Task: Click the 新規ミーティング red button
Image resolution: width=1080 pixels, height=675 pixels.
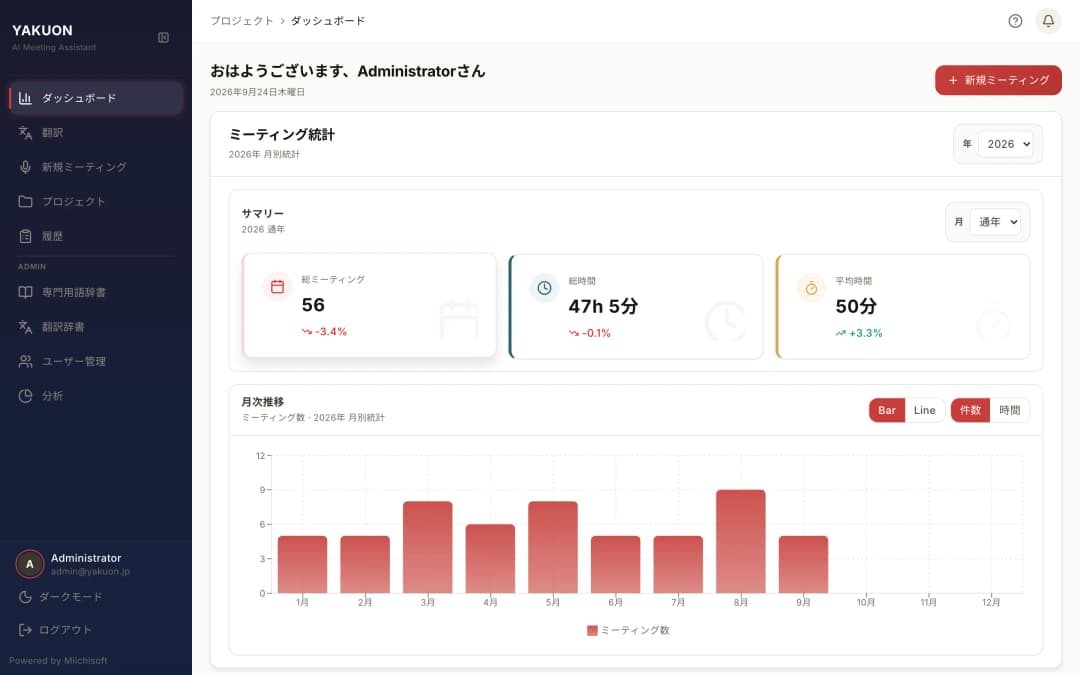Action: coord(998,80)
